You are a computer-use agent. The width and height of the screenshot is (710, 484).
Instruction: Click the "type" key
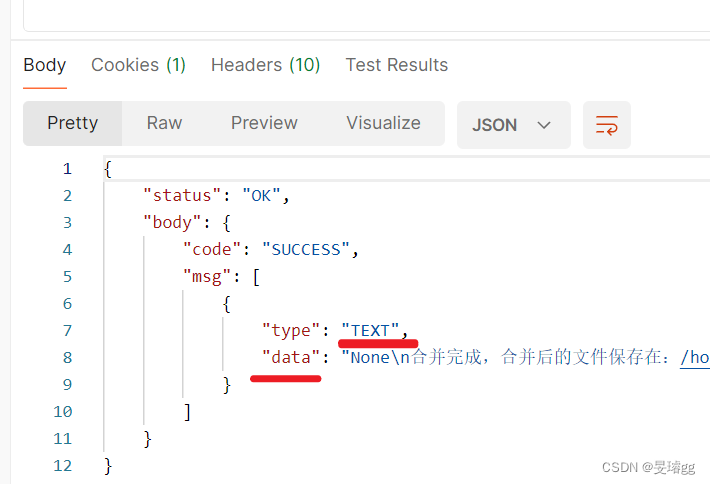point(291,331)
